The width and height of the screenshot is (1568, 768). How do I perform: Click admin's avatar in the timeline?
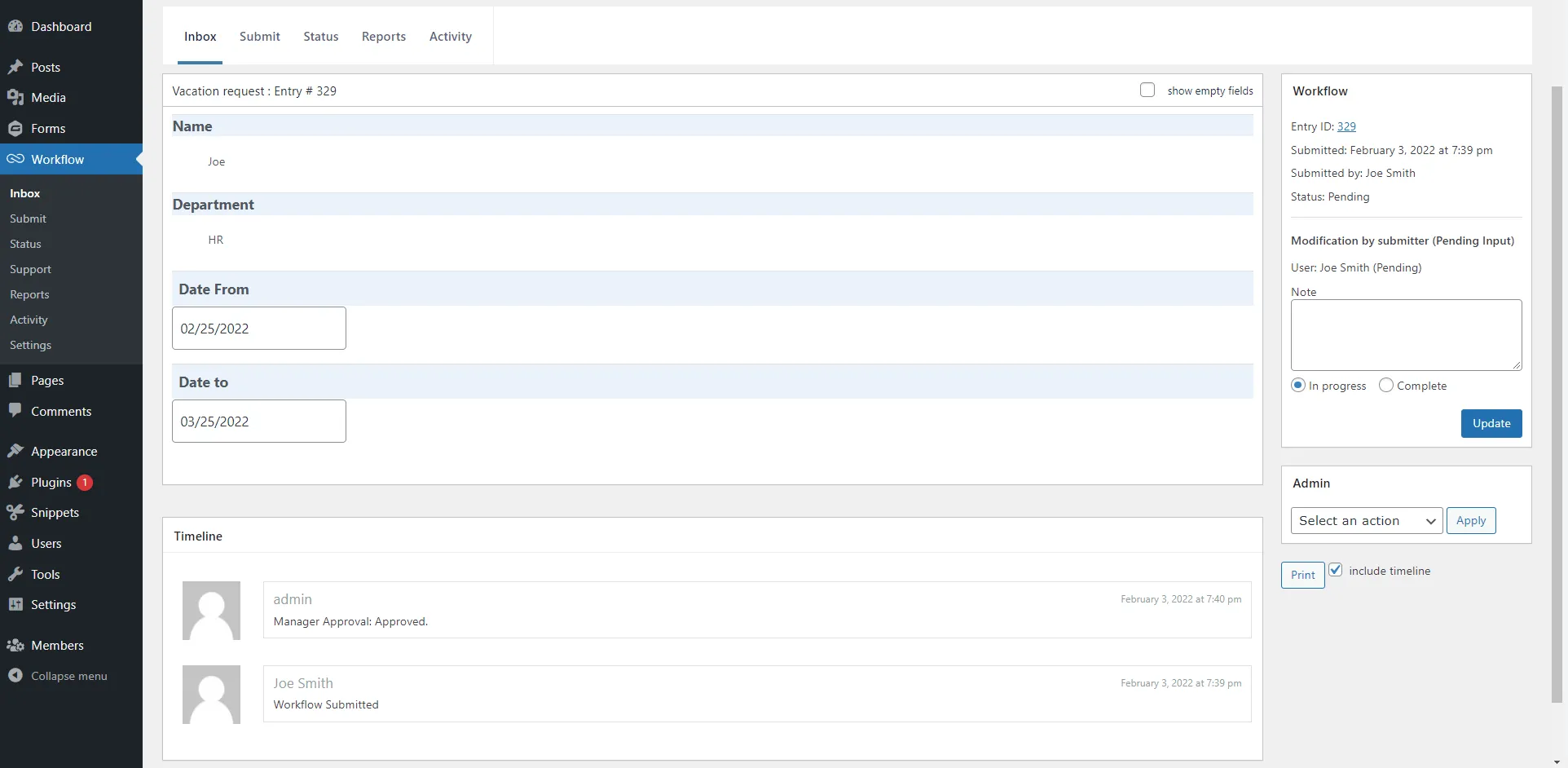point(211,611)
